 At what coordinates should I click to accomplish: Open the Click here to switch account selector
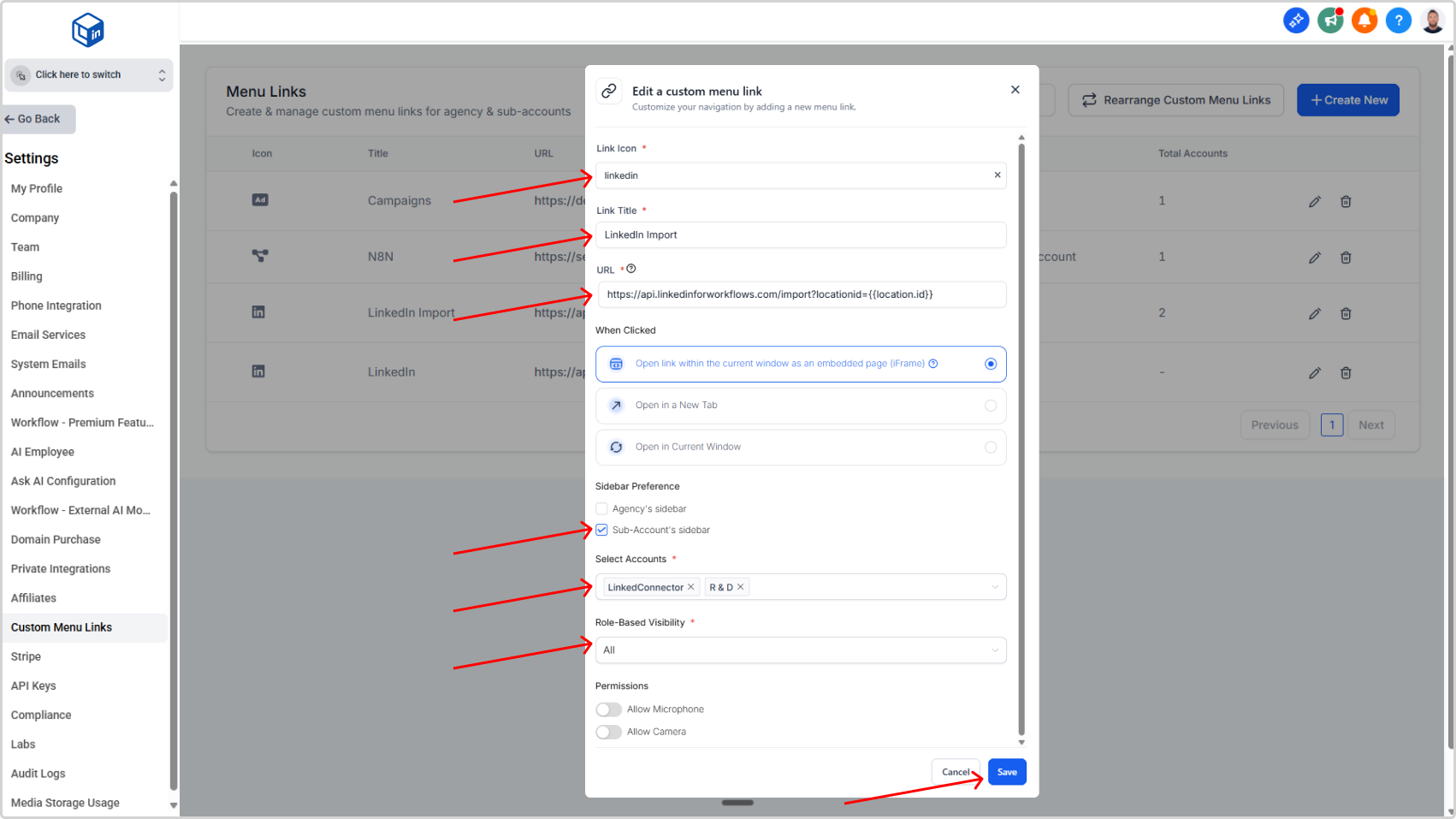pos(88,75)
